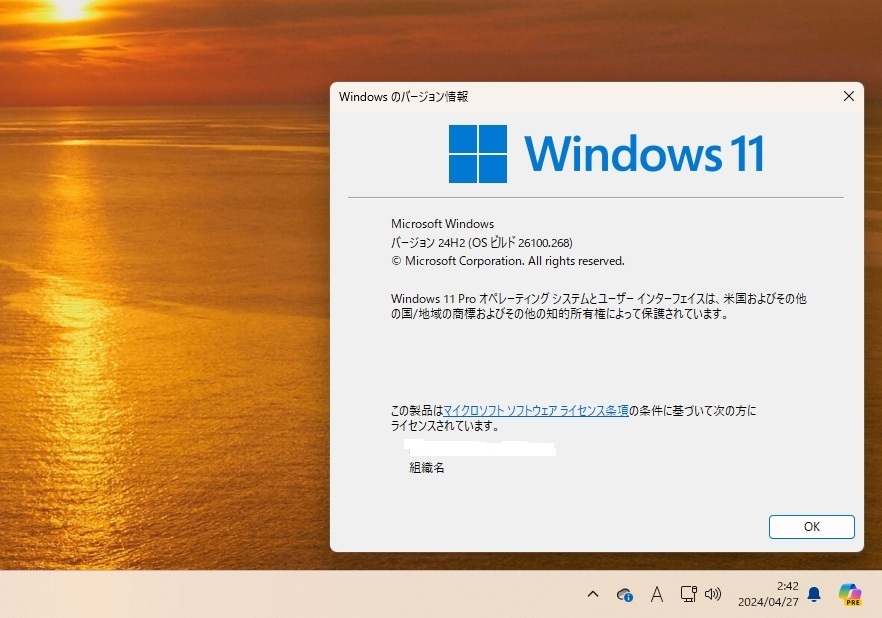This screenshot has height=618, width=882.
Task: Open the clock showing 2:42 2024/04/27
Action: pos(768,594)
